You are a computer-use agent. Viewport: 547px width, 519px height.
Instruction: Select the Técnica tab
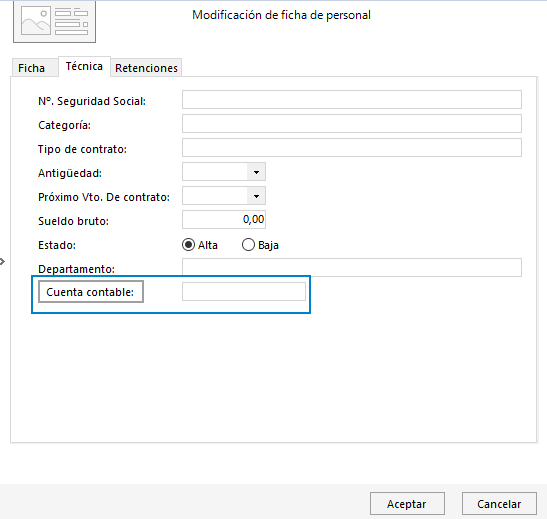tap(84, 66)
